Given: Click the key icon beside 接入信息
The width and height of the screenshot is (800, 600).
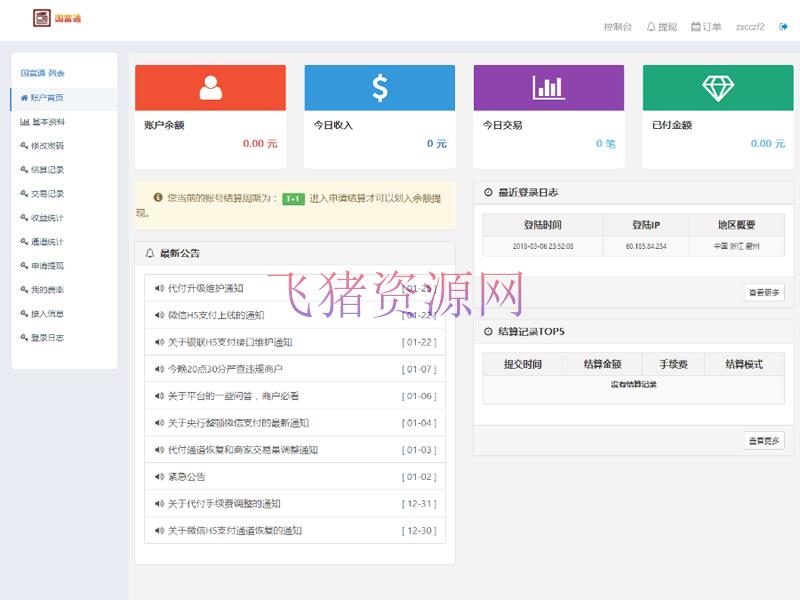Looking at the screenshot, I should pos(24,313).
